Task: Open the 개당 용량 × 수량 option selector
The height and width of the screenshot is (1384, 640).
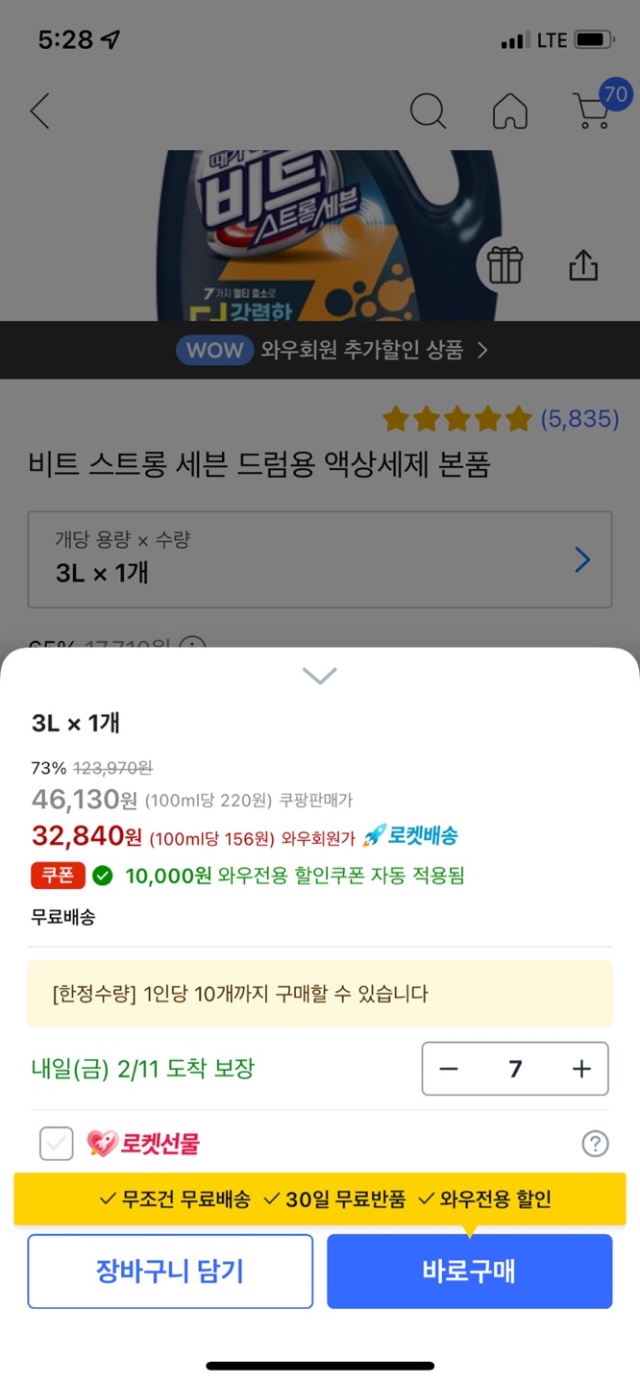Action: click(319, 559)
